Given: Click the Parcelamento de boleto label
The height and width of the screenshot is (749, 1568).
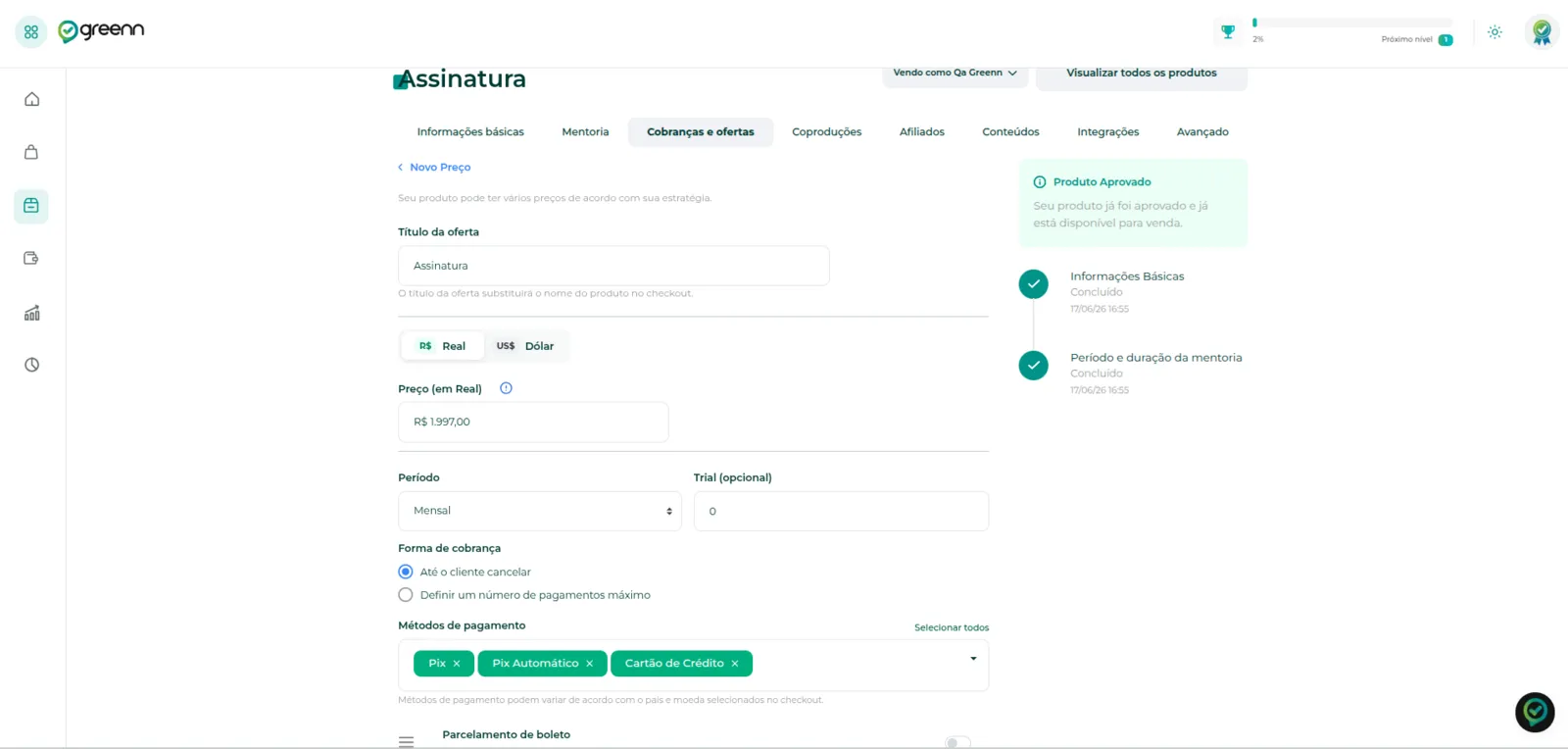Looking at the screenshot, I should [507, 734].
